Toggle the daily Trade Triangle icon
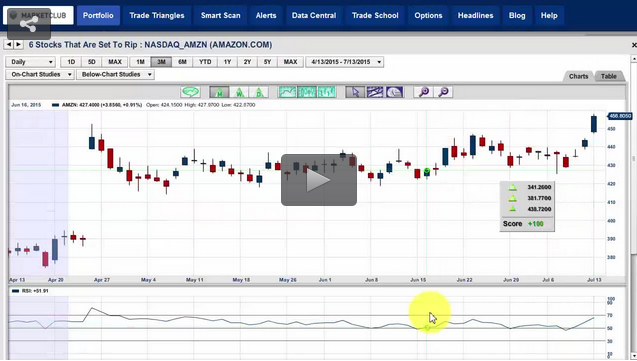The width and height of the screenshot is (637, 361). (259, 92)
